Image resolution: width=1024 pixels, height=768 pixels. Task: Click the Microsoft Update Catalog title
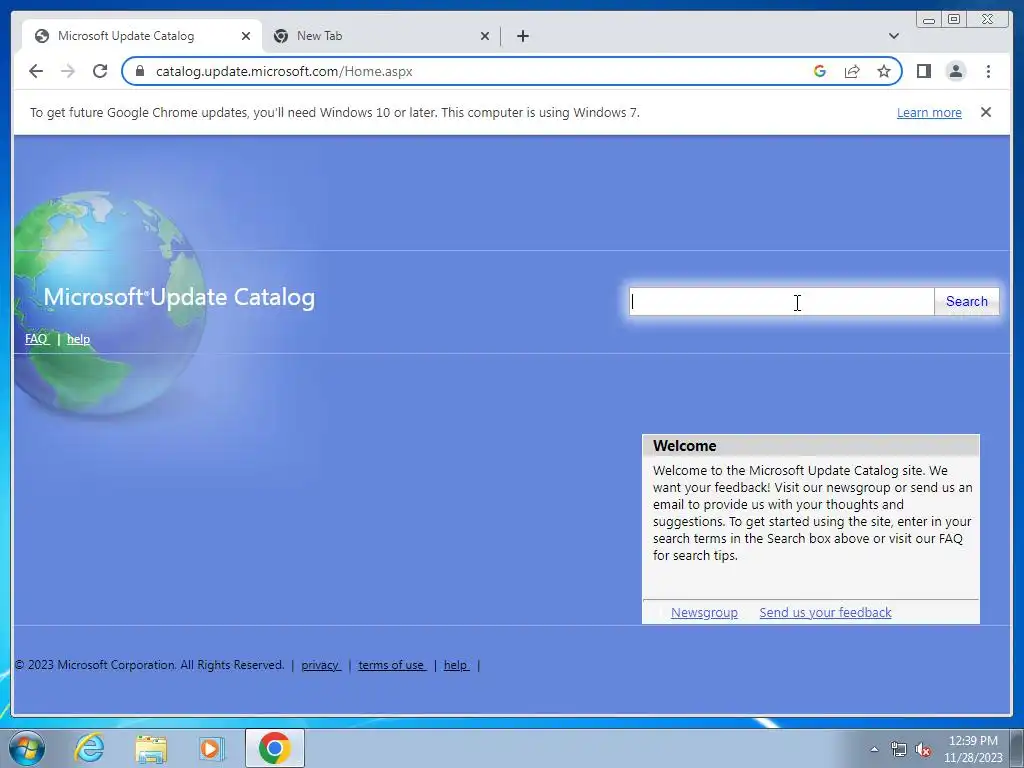[x=179, y=297]
